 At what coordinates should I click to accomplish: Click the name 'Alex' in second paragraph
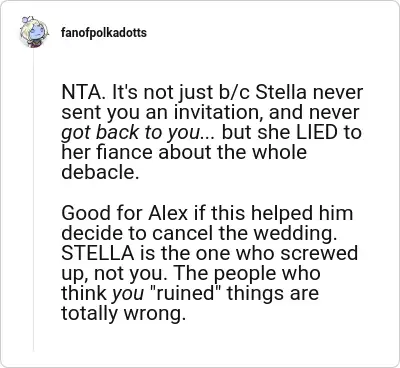(x=168, y=213)
